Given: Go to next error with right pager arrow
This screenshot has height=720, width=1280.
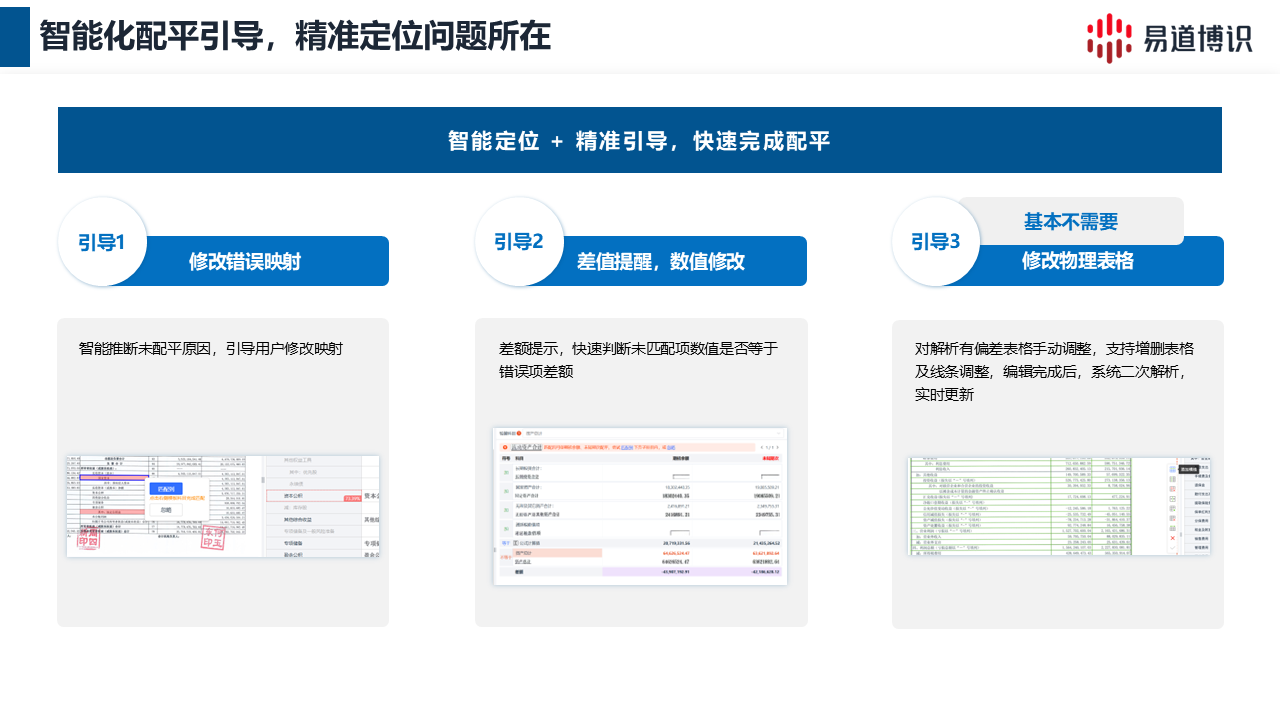Looking at the screenshot, I should (777, 447).
